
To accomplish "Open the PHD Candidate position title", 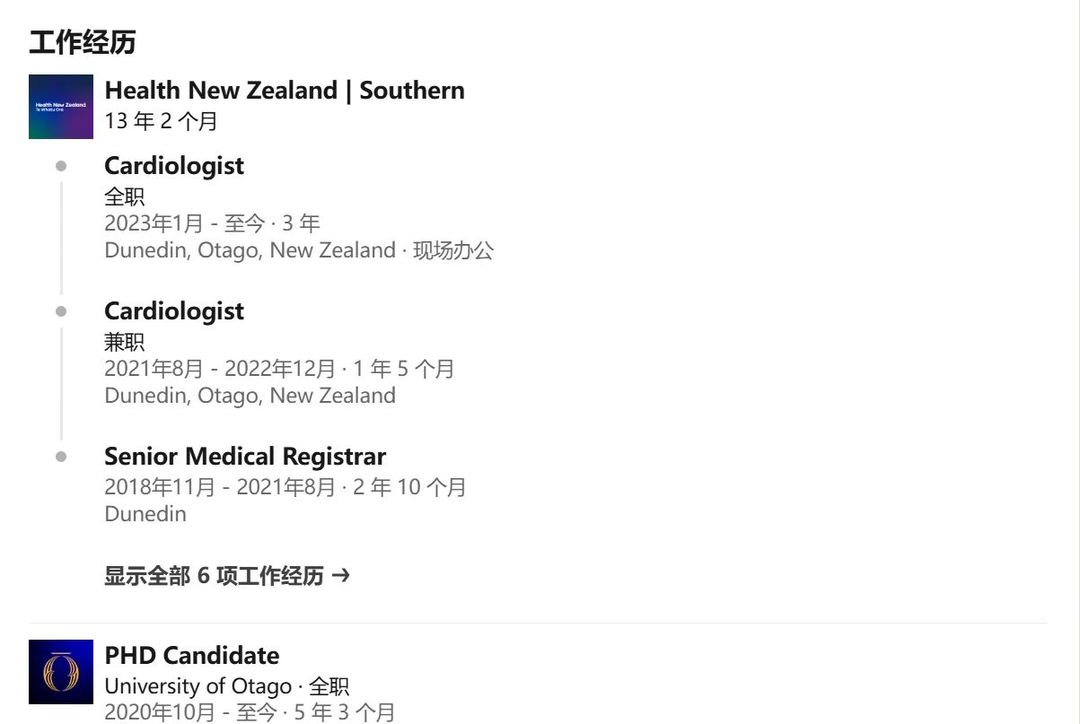I will click(192, 656).
